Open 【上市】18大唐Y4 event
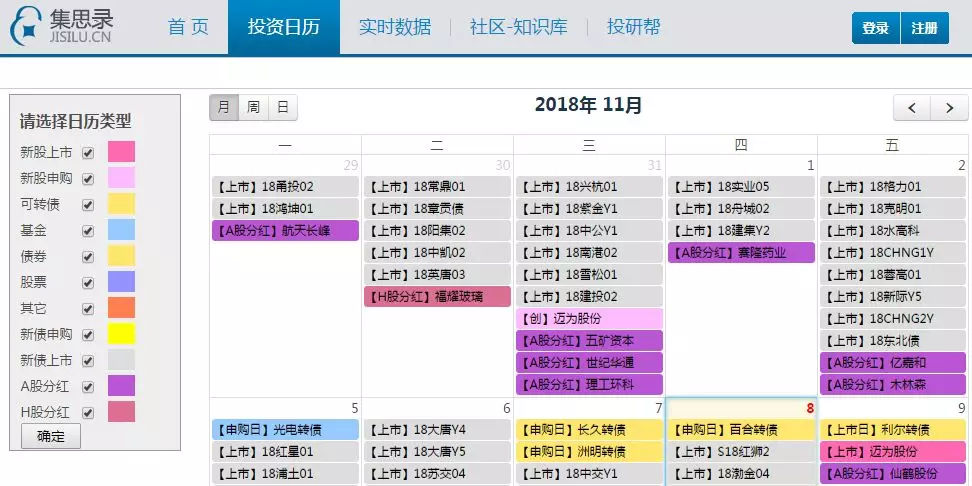The height and width of the screenshot is (486, 972). (x=438, y=430)
